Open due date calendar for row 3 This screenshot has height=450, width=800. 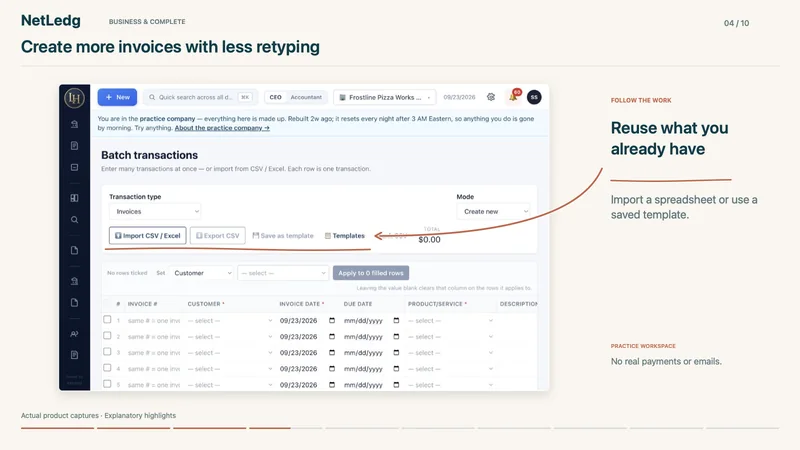tap(396, 353)
